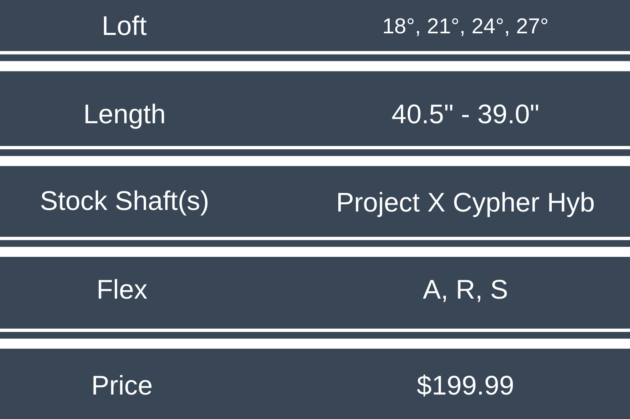Select the 39.0" length value
The image size is (630, 419).
coord(510,114)
